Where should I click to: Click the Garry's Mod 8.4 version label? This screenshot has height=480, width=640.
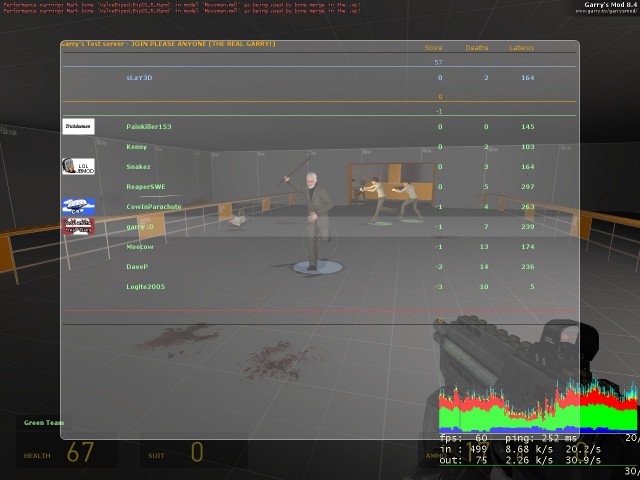610,5
